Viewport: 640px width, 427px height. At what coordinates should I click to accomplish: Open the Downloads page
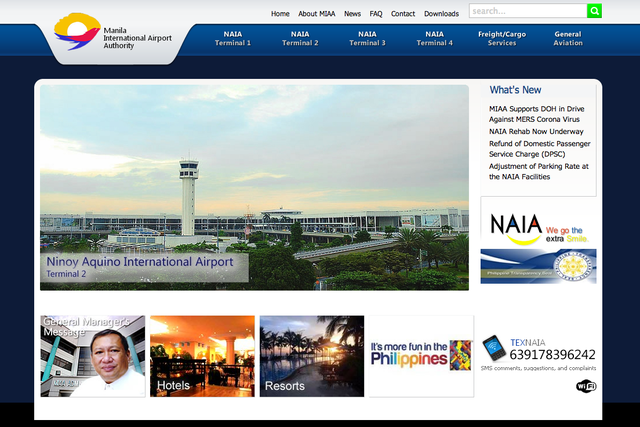[441, 13]
